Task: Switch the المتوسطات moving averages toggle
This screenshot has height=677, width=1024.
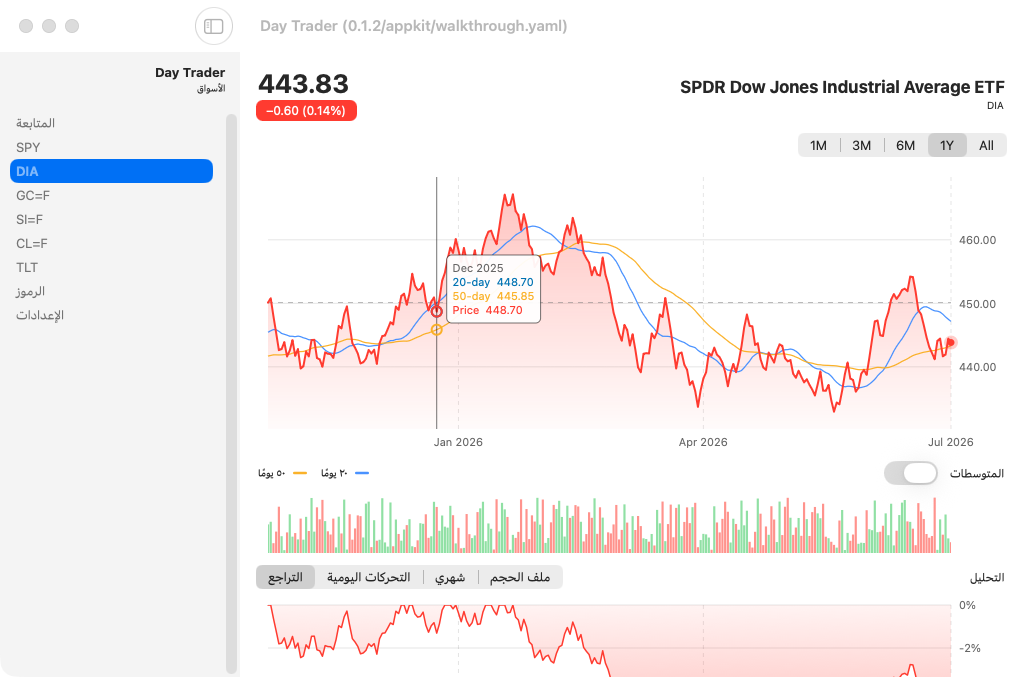Action: [910, 473]
